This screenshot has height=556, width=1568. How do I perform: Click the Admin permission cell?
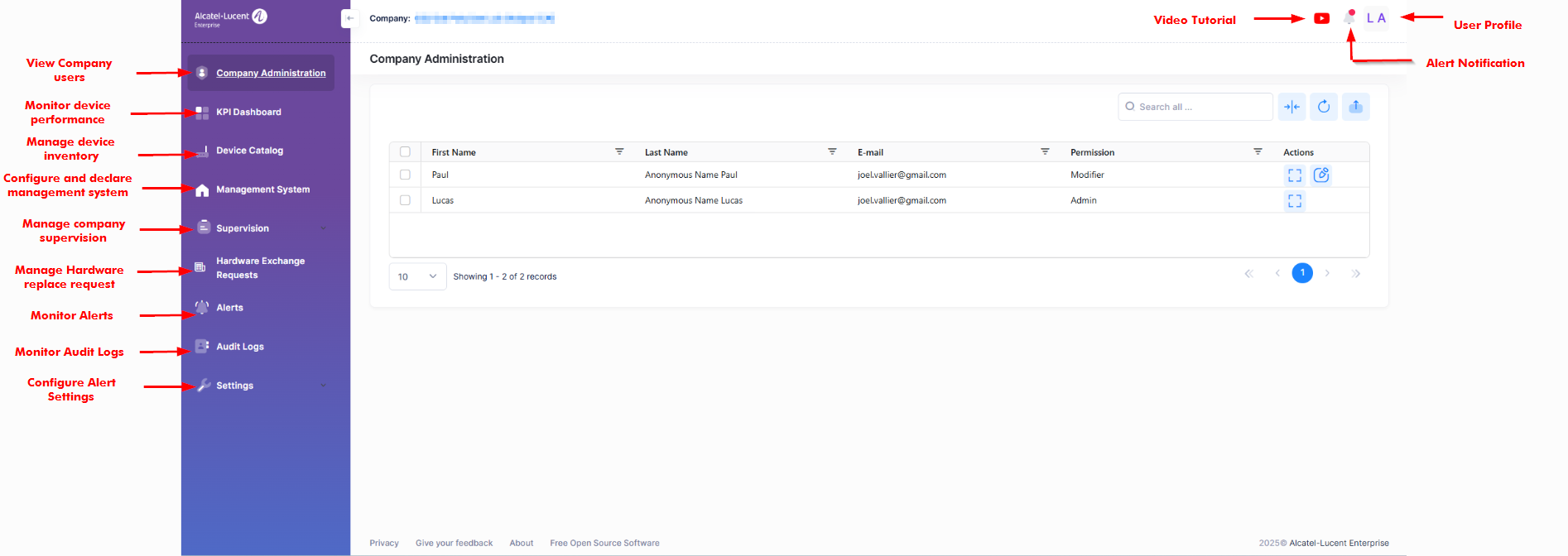point(1083,200)
